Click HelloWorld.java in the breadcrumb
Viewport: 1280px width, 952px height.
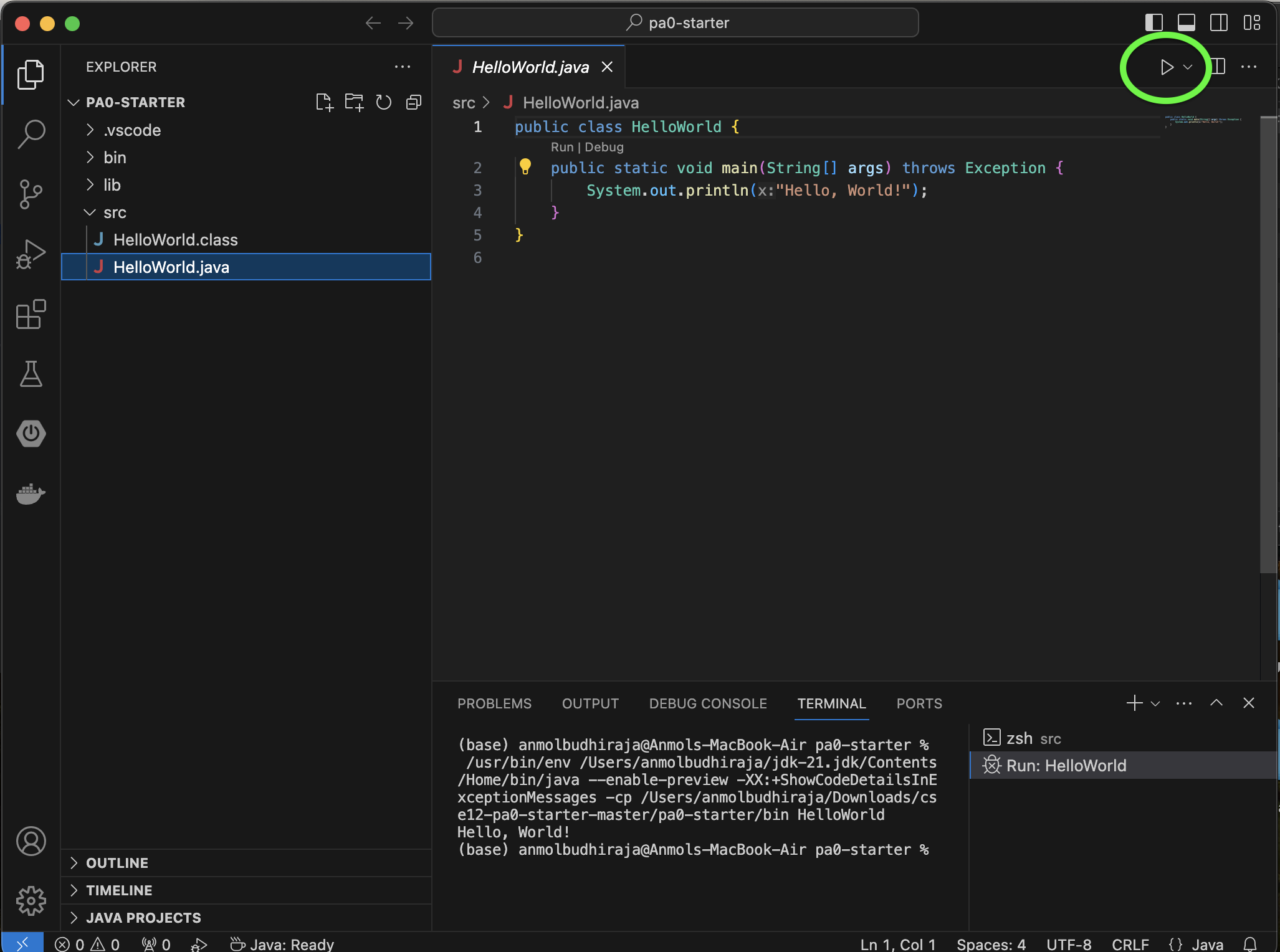coord(580,103)
